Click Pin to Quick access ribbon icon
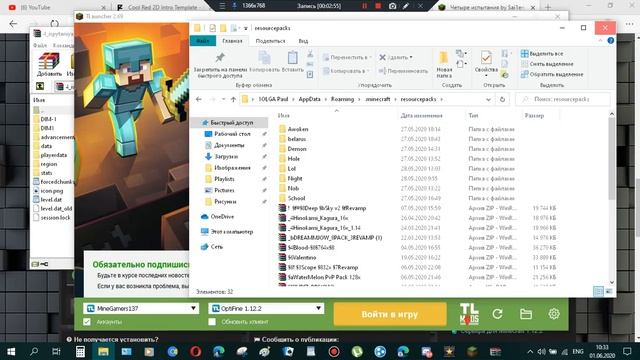Screen dimensions: 640x360 point(220,58)
